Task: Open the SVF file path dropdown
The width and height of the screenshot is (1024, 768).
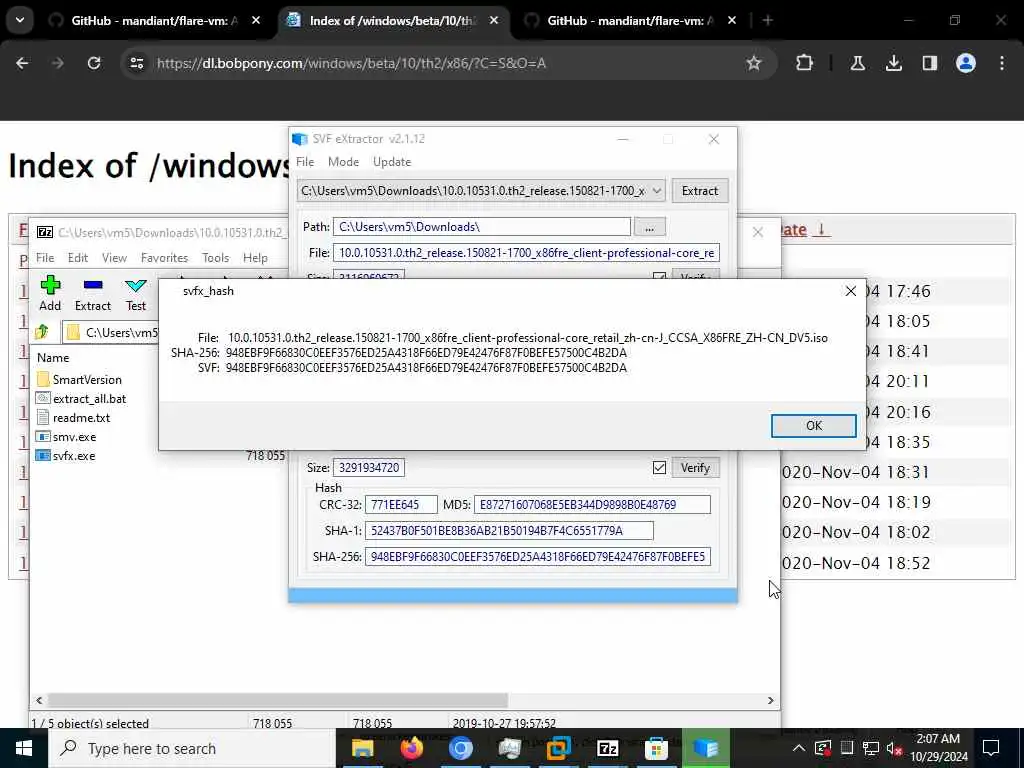Action: tap(656, 191)
